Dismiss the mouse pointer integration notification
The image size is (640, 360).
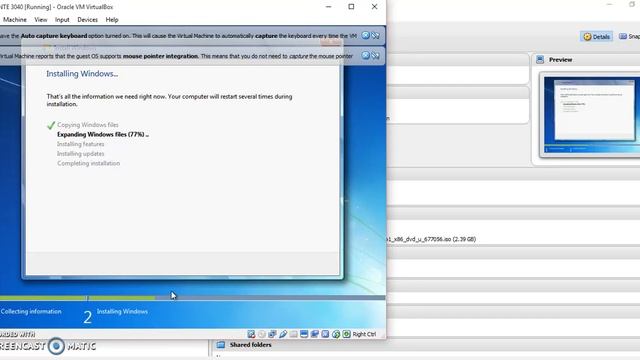(365, 55)
